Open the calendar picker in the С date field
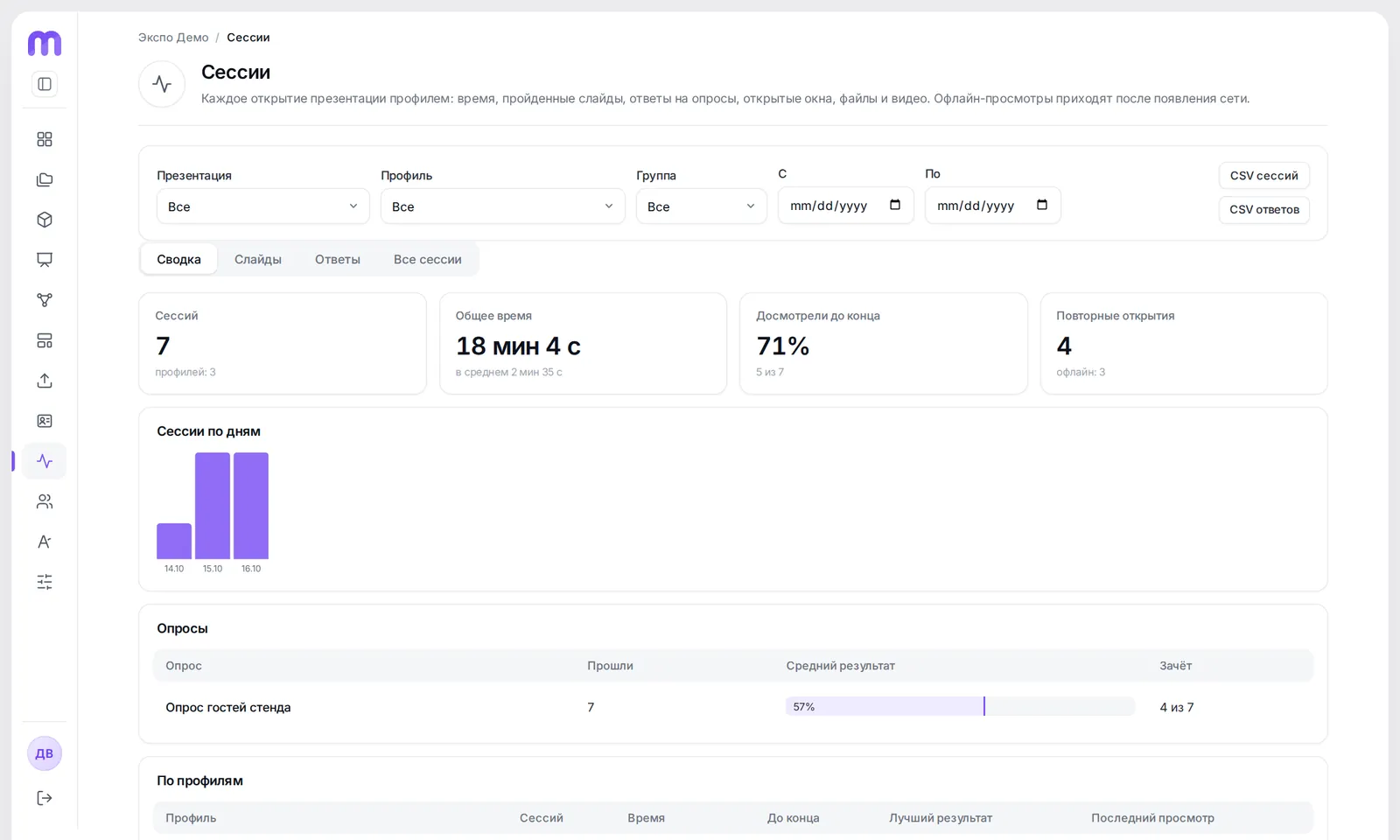 (895, 205)
